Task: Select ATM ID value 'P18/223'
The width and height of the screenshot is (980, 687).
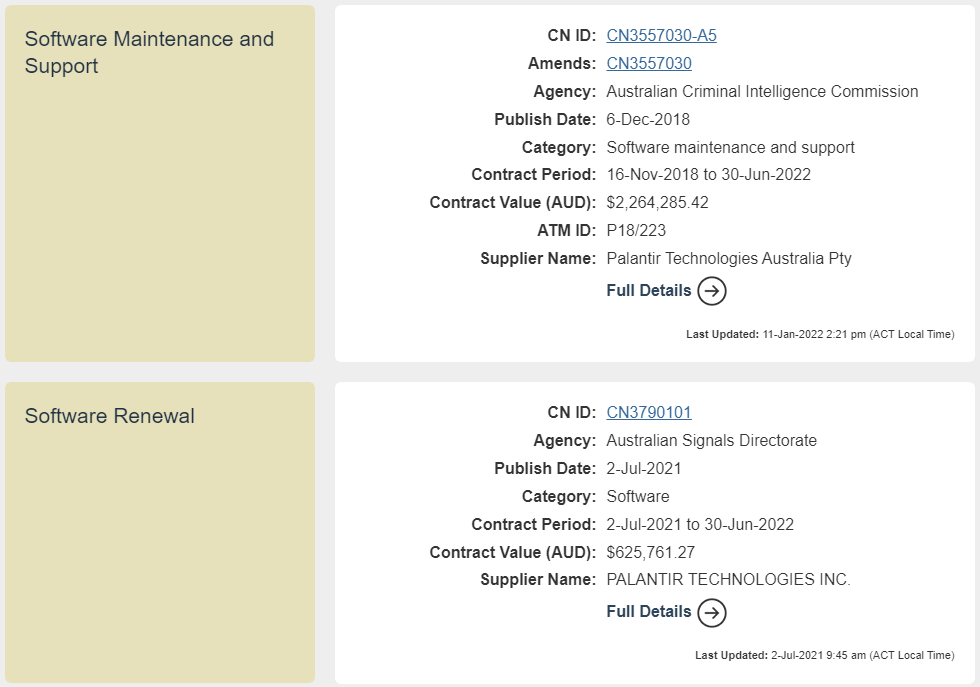Action: [x=636, y=231]
